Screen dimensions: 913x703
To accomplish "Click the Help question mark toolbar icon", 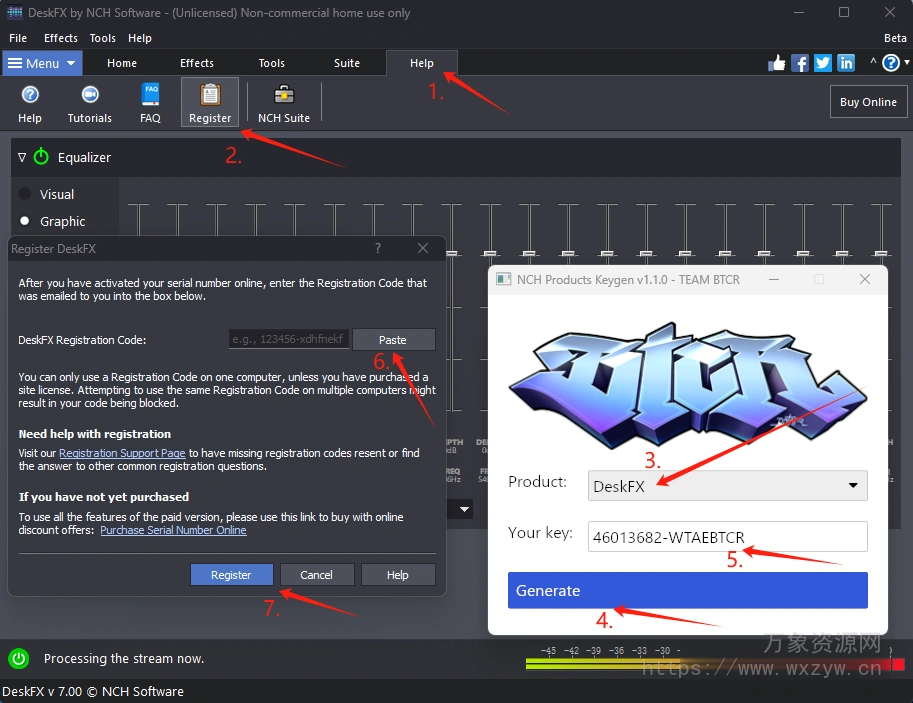I will click(x=30, y=102).
